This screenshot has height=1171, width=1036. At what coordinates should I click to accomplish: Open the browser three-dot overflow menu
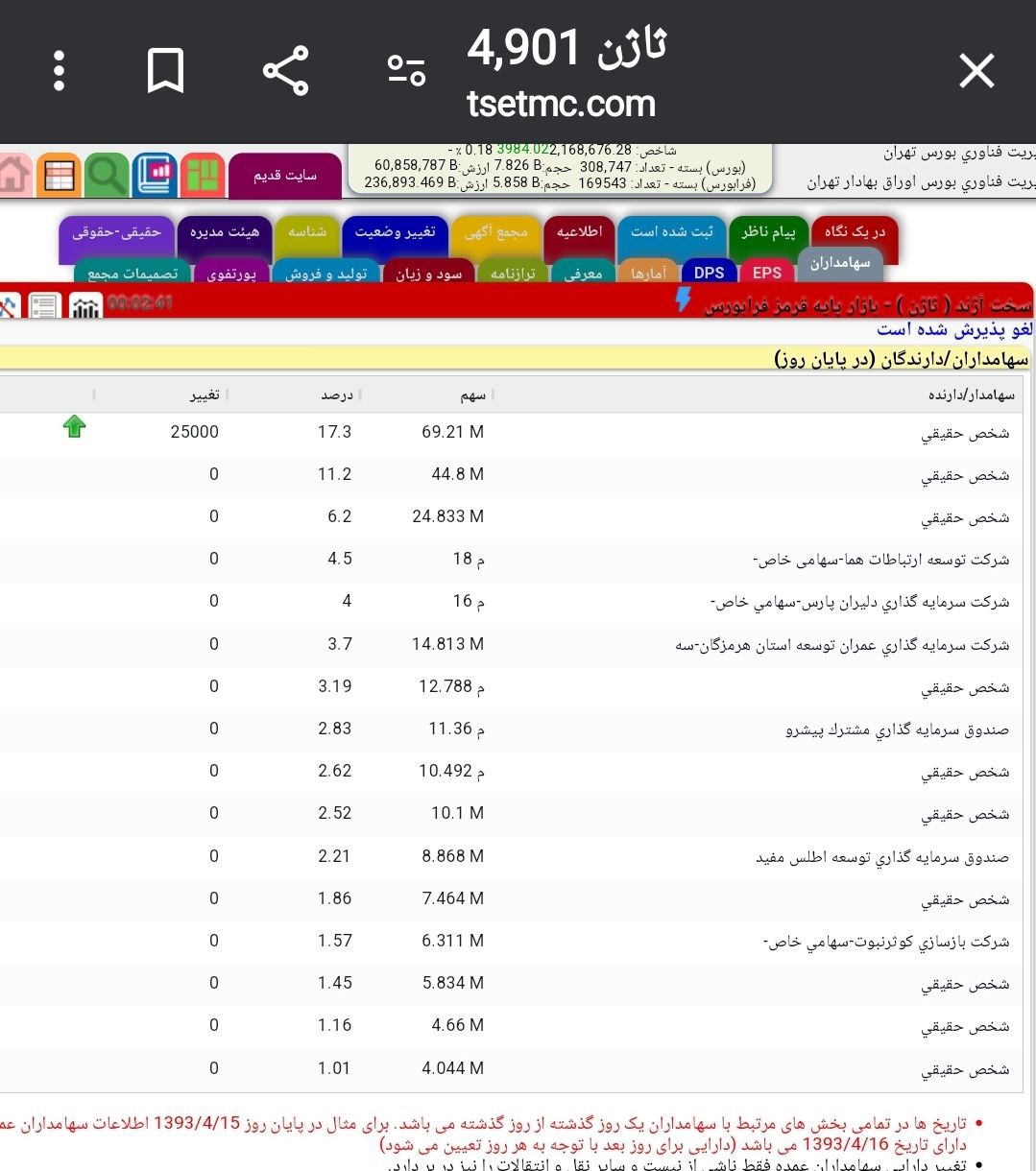pyautogui.click(x=60, y=72)
